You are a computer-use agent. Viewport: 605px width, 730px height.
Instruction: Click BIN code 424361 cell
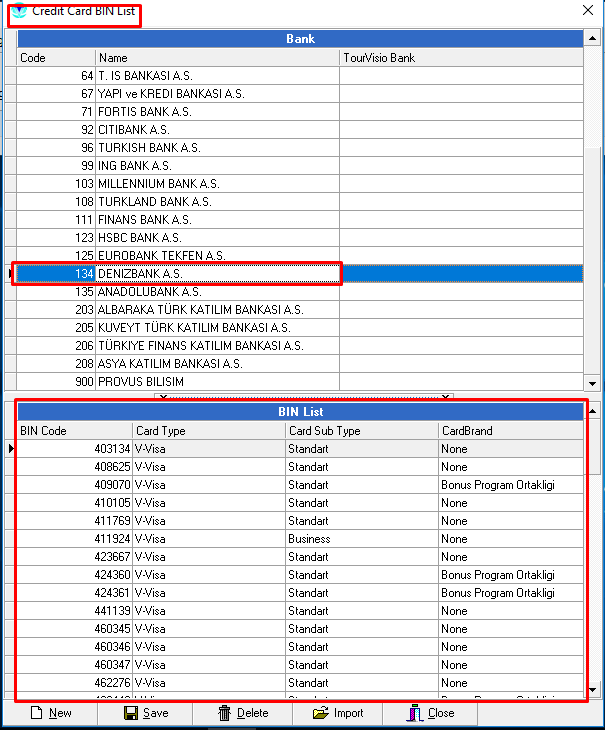75,593
